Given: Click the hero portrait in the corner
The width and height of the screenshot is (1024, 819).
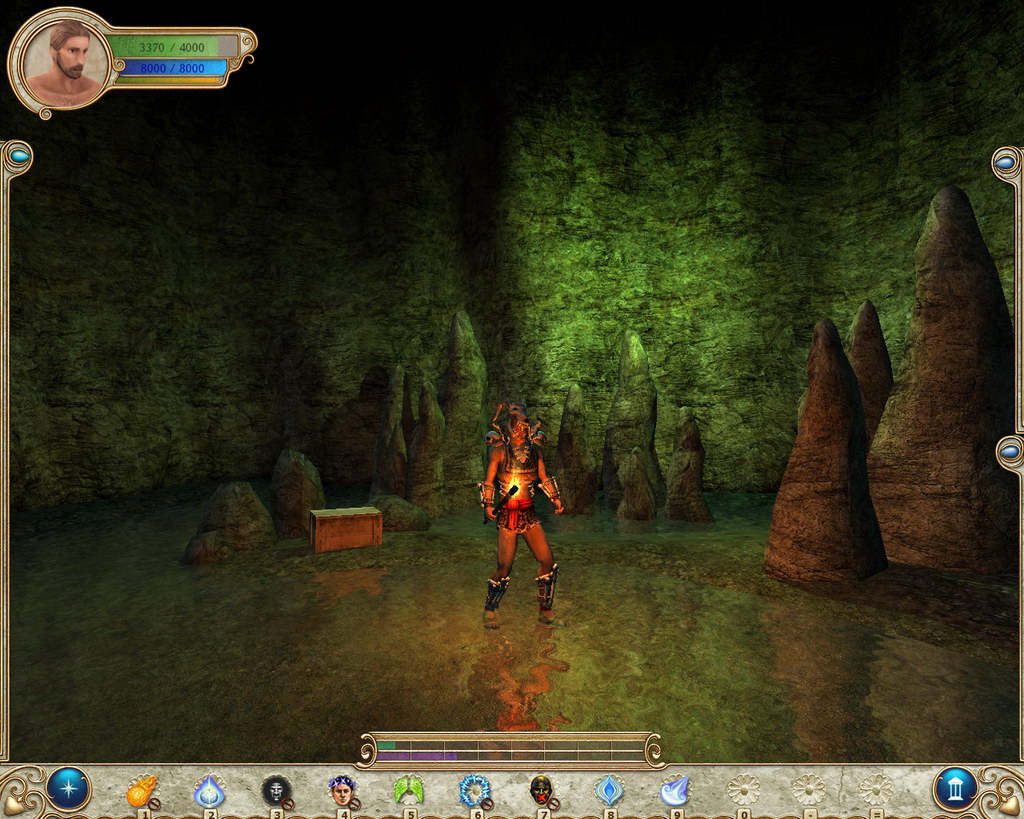Looking at the screenshot, I should tap(65, 62).
